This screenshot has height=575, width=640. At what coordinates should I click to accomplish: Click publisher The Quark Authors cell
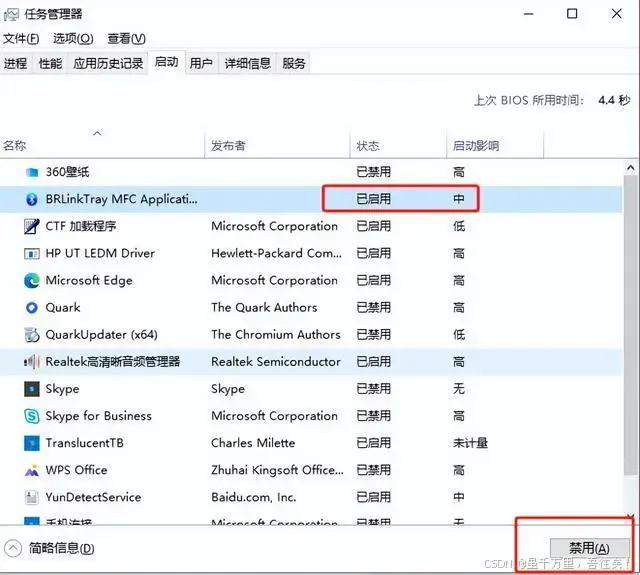coord(264,308)
